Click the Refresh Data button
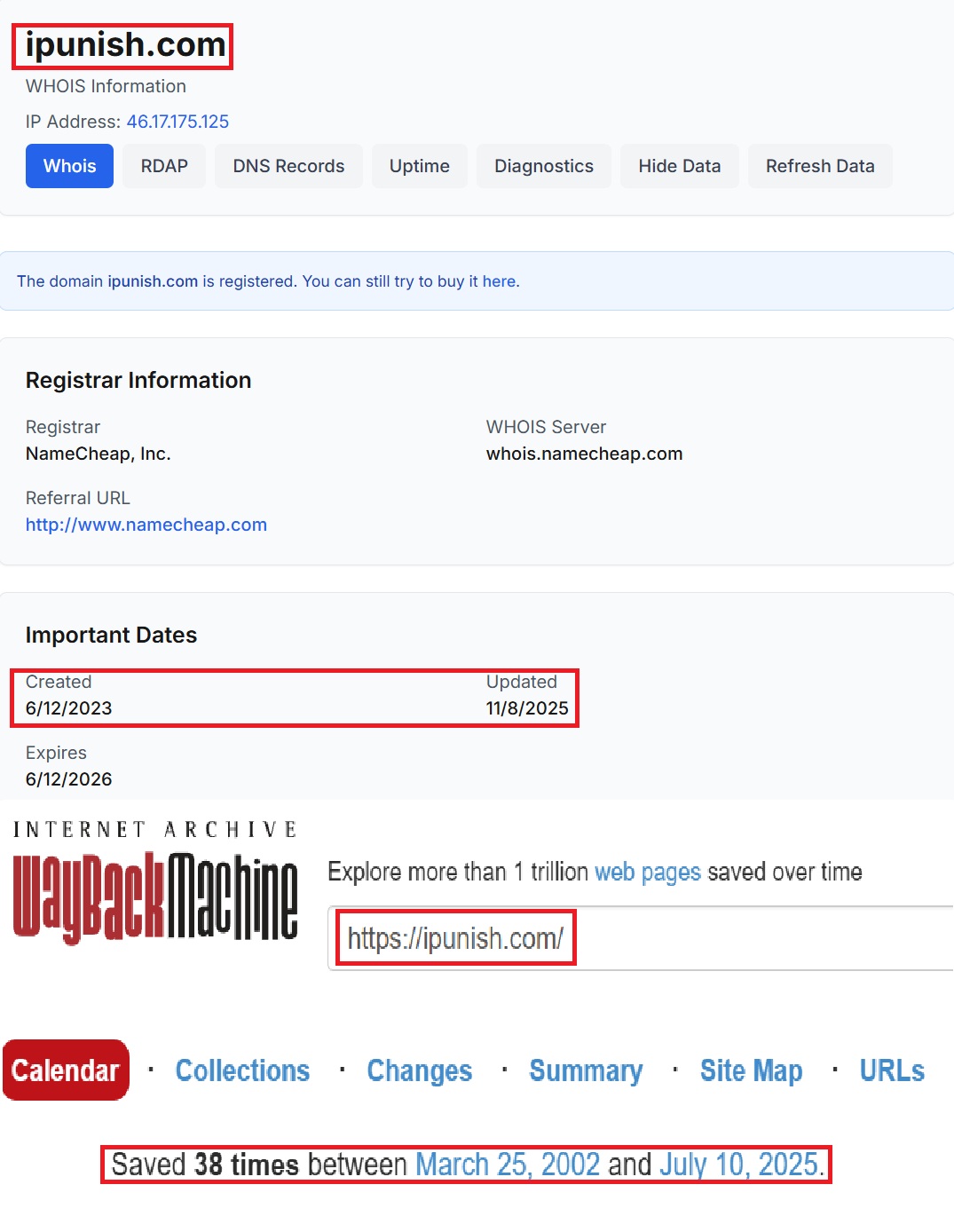The height and width of the screenshot is (1232, 954). [819, 166]
